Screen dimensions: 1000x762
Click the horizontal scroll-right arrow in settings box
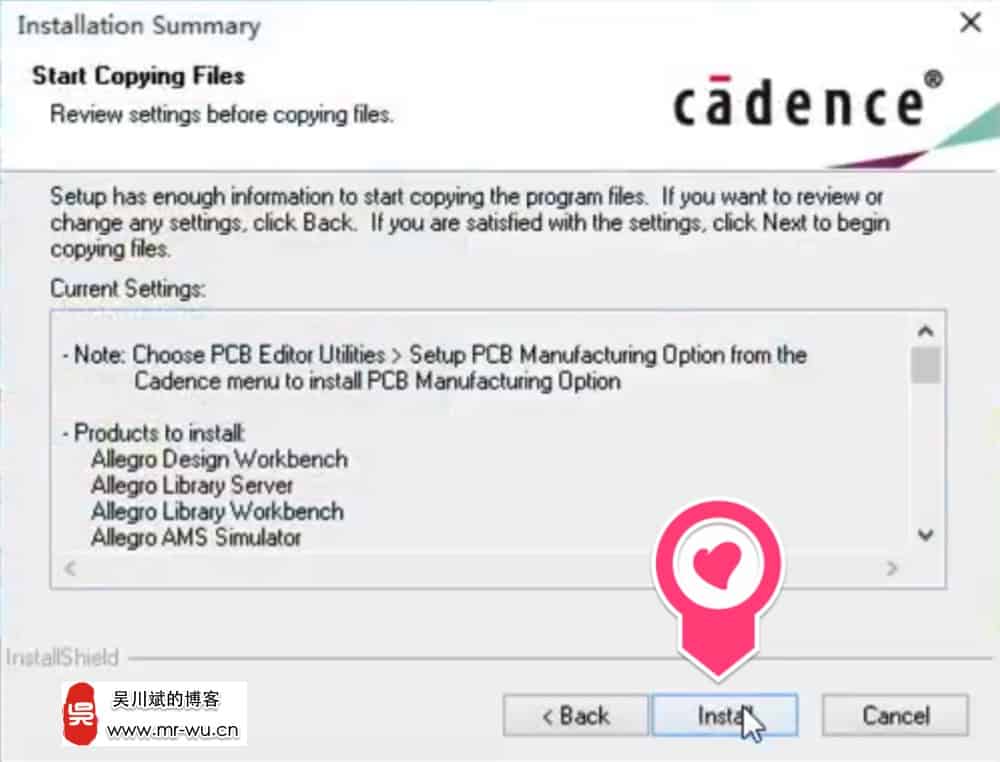point(892,568)
